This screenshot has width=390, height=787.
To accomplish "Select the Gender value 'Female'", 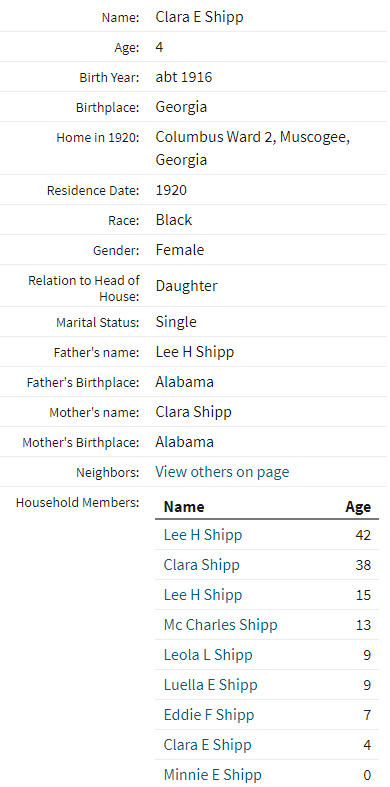I will point(180,249).
